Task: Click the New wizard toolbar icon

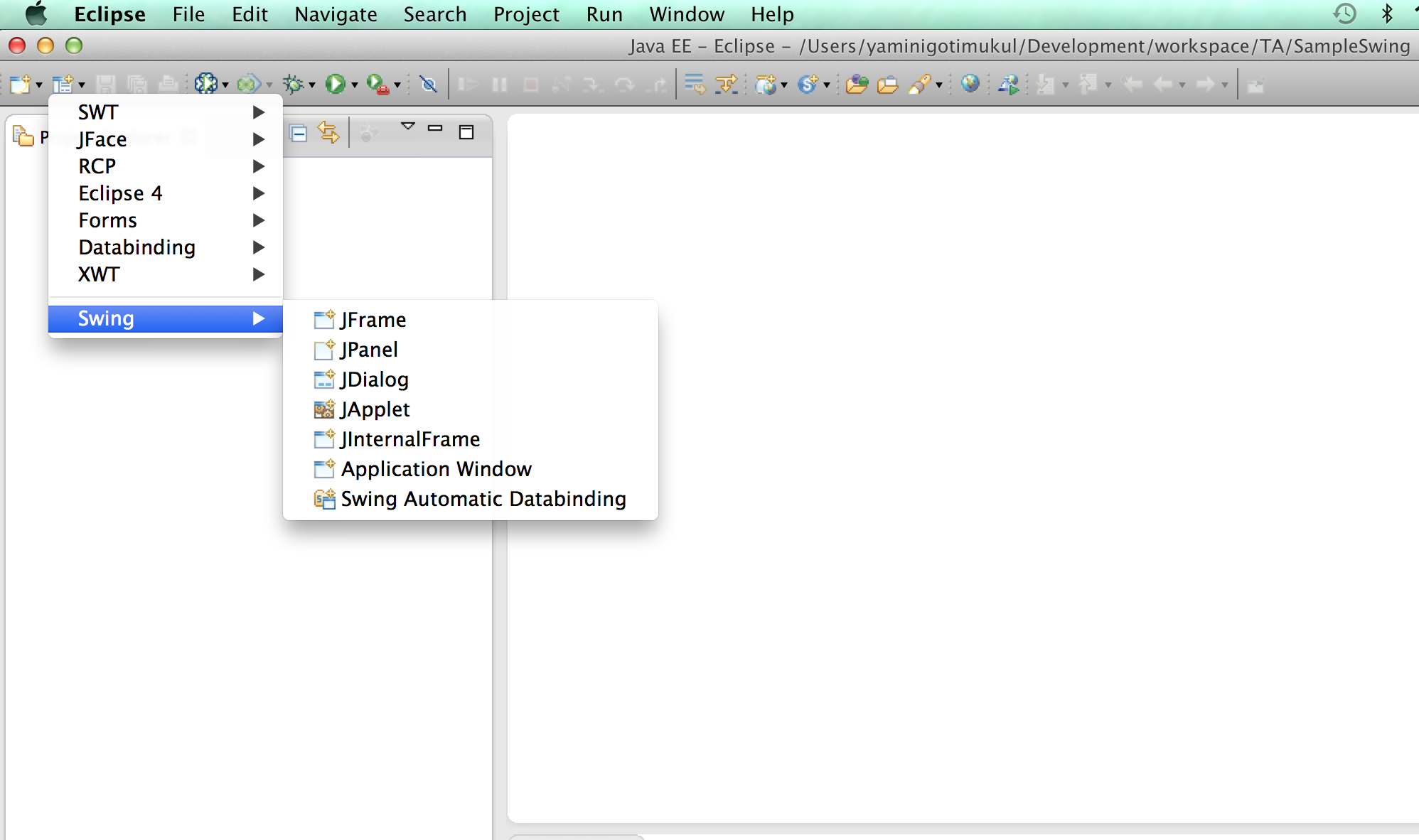Action: pos(21,84)
